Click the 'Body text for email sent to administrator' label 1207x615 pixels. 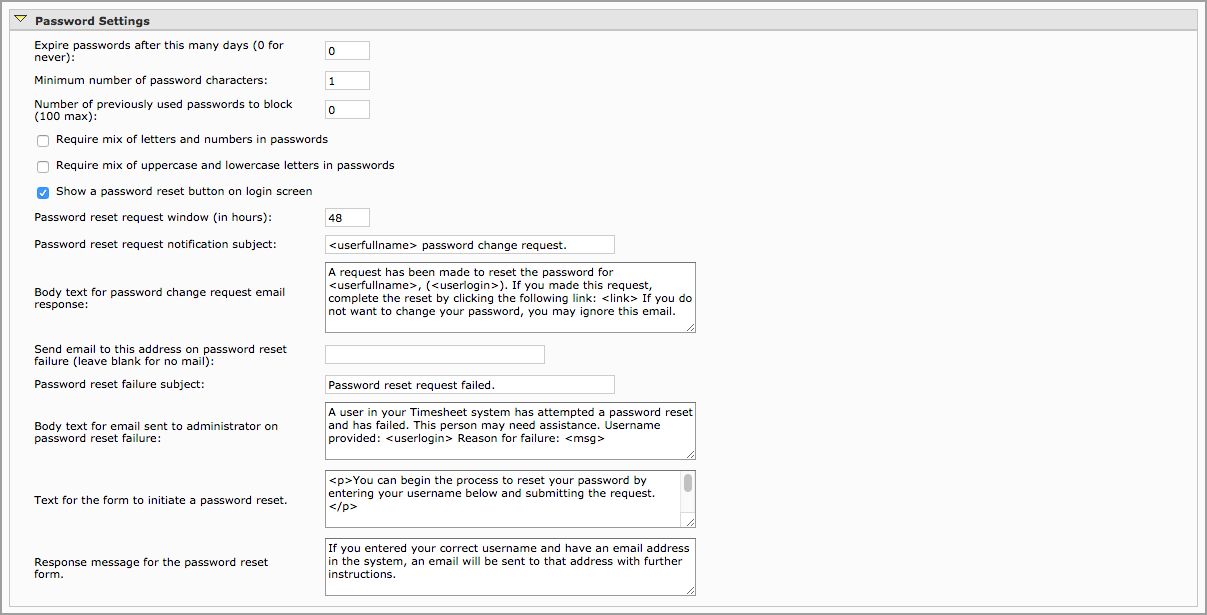(x=156, y=432)
